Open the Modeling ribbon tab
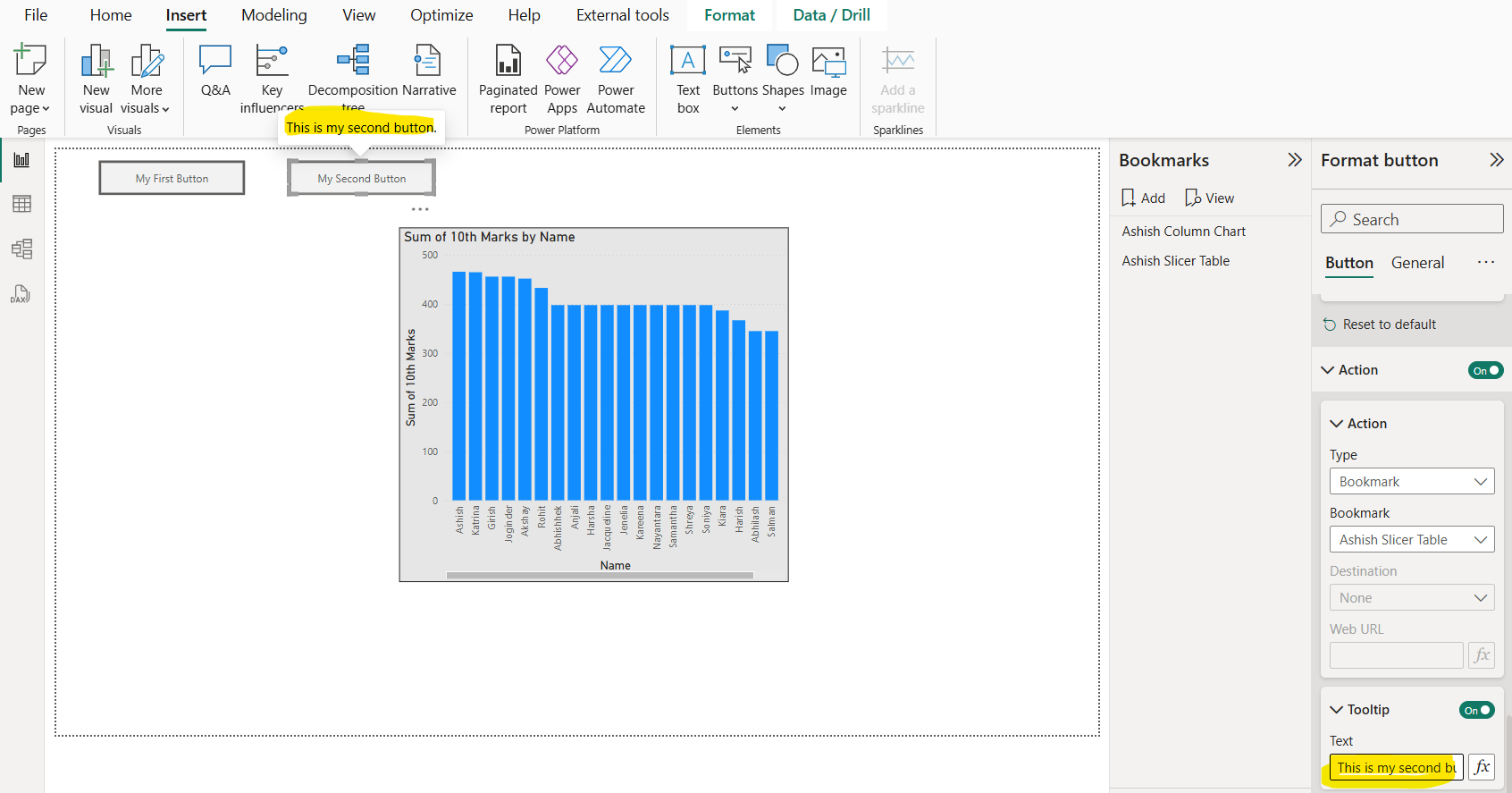This screenshot has width=1512, height=793. tap(273, 15)
